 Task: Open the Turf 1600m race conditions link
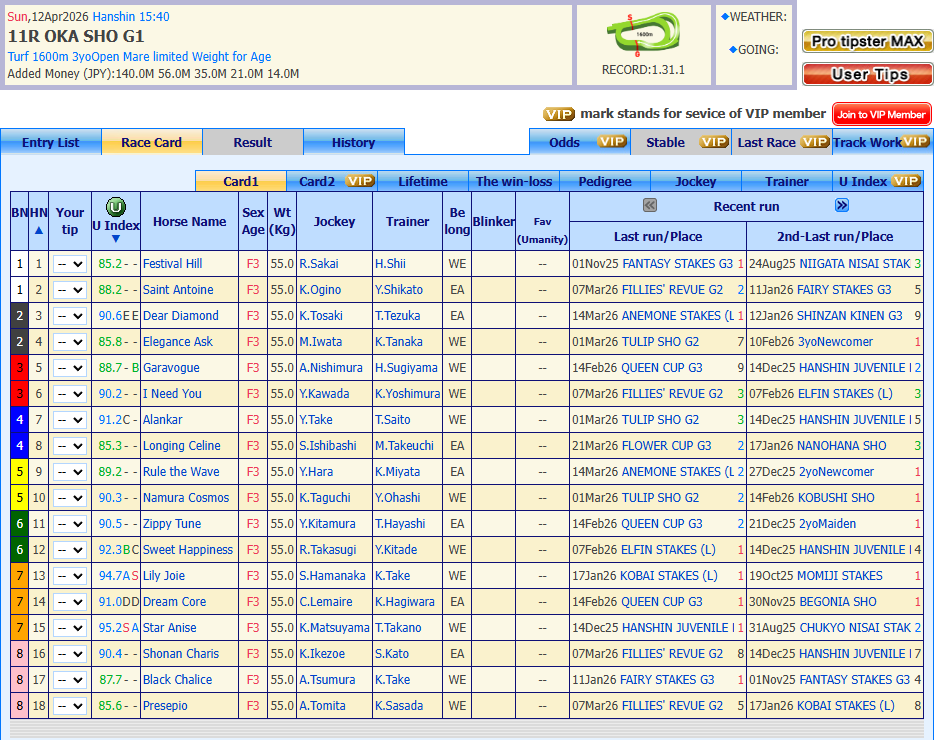(139, 56)
